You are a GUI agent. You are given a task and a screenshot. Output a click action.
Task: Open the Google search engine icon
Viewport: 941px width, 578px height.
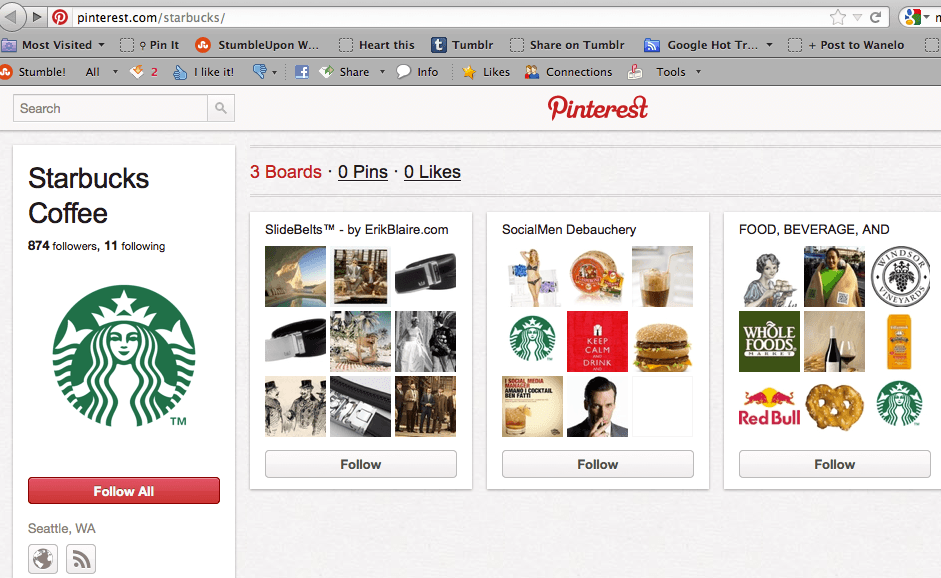pos(912,17)
